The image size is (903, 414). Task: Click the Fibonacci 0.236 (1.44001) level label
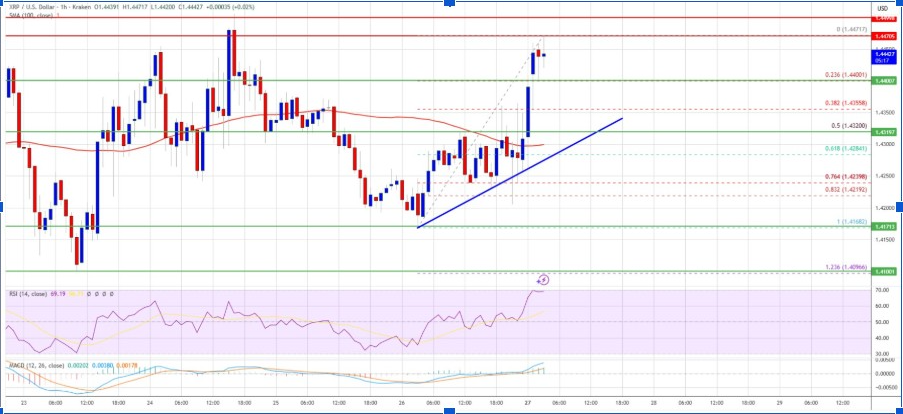click(844, 75)
